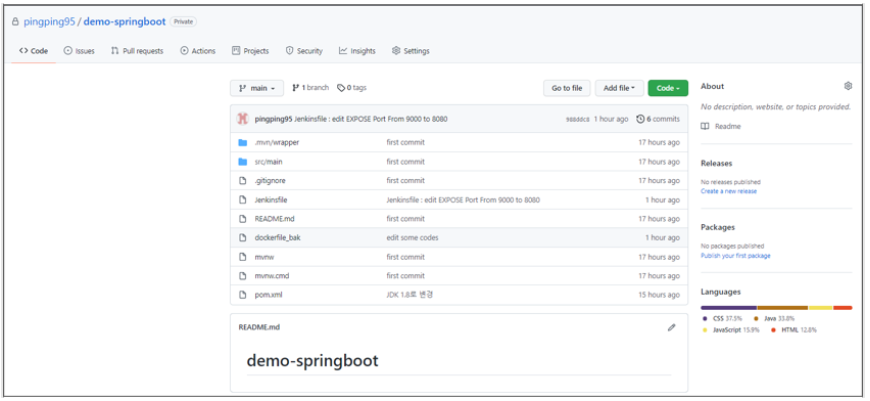Open the Issues tab

coord(79,51)
